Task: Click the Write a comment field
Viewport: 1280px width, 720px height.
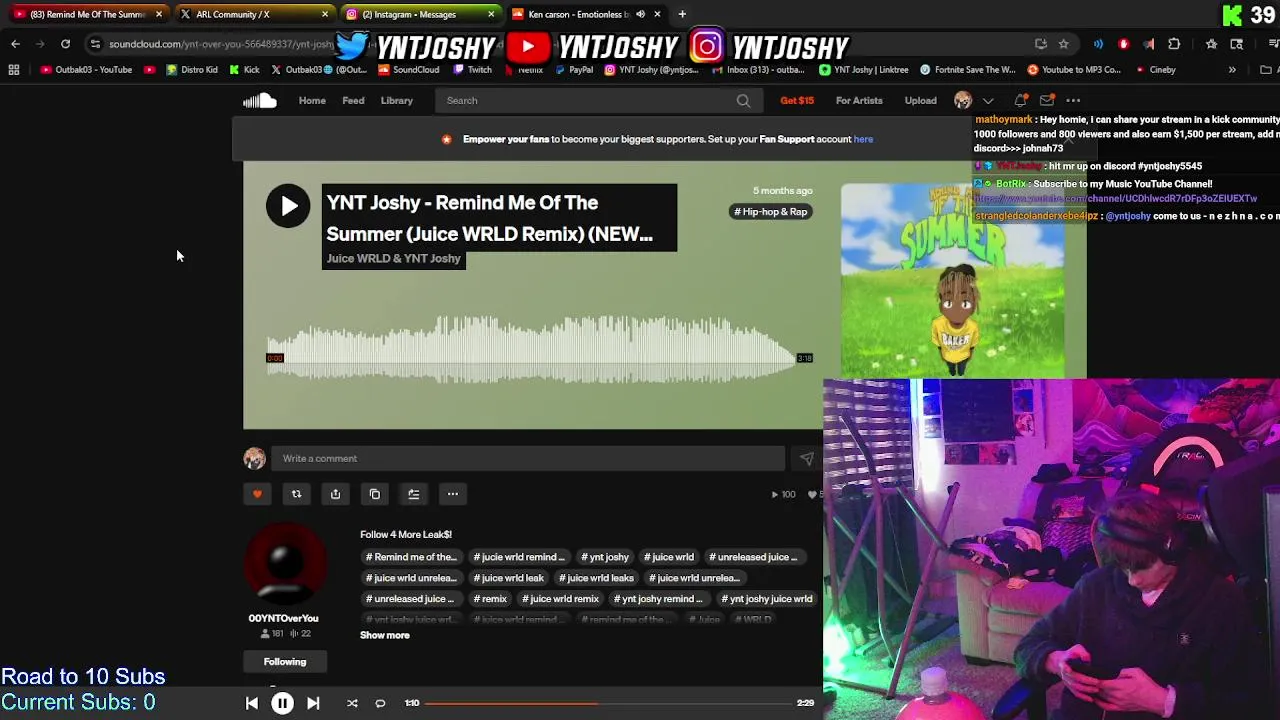Action: (x=530, y=458)
